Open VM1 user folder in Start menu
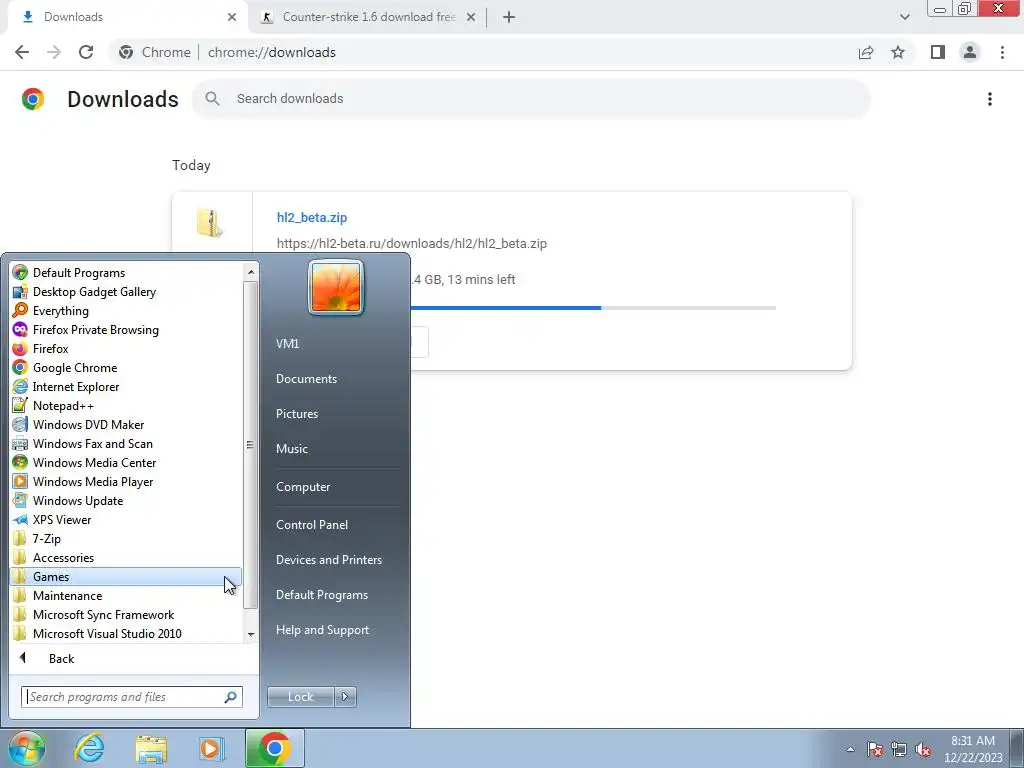This screenshot has width=1024, height=768. click(287, 344)
